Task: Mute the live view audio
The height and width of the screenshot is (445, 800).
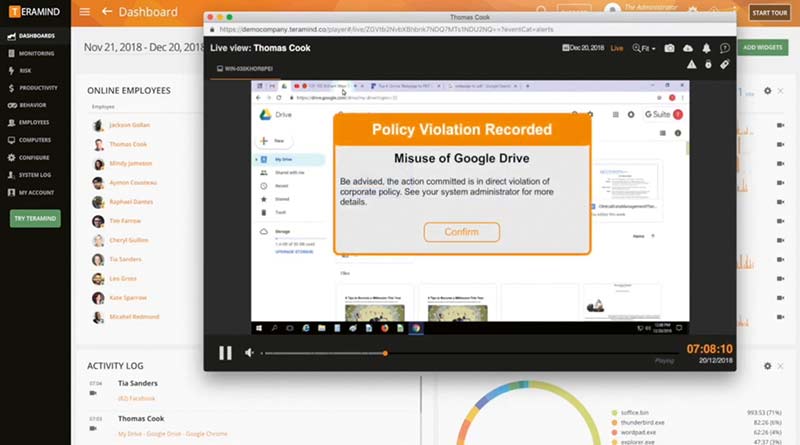Action: click(249, 353)
